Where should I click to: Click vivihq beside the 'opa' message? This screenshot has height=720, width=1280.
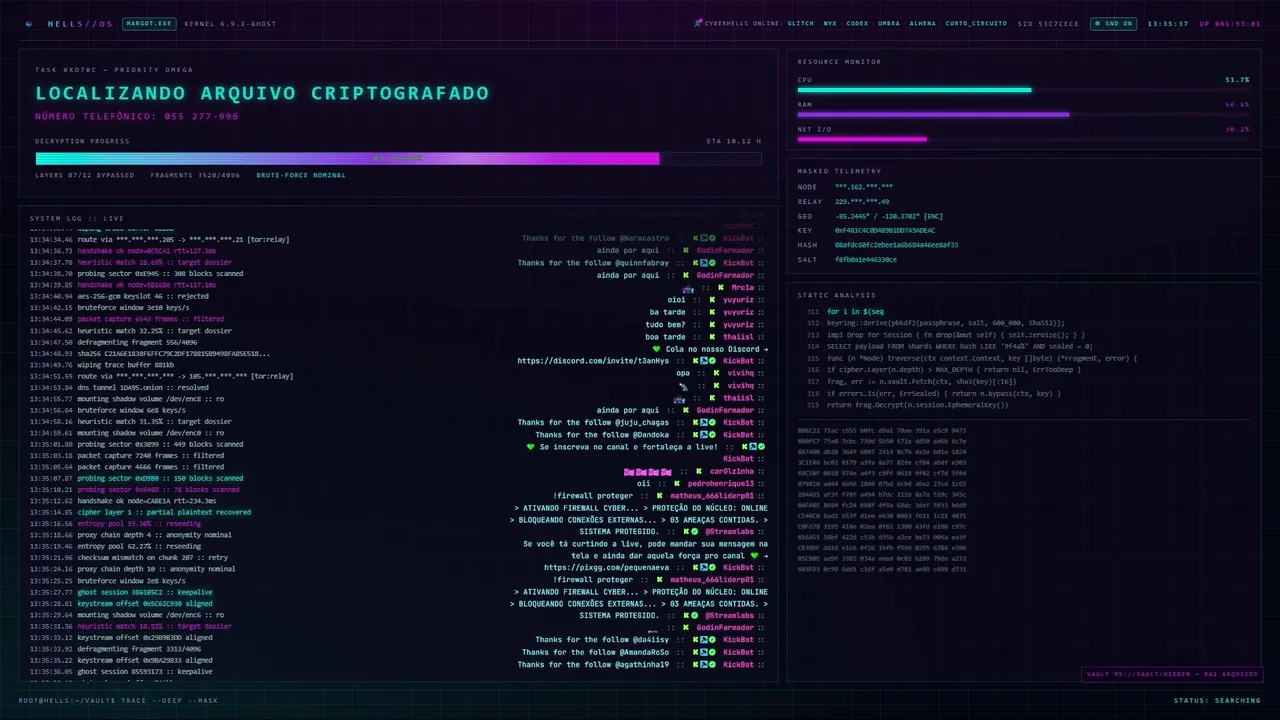pyautogui.click(x=740, y=373)
